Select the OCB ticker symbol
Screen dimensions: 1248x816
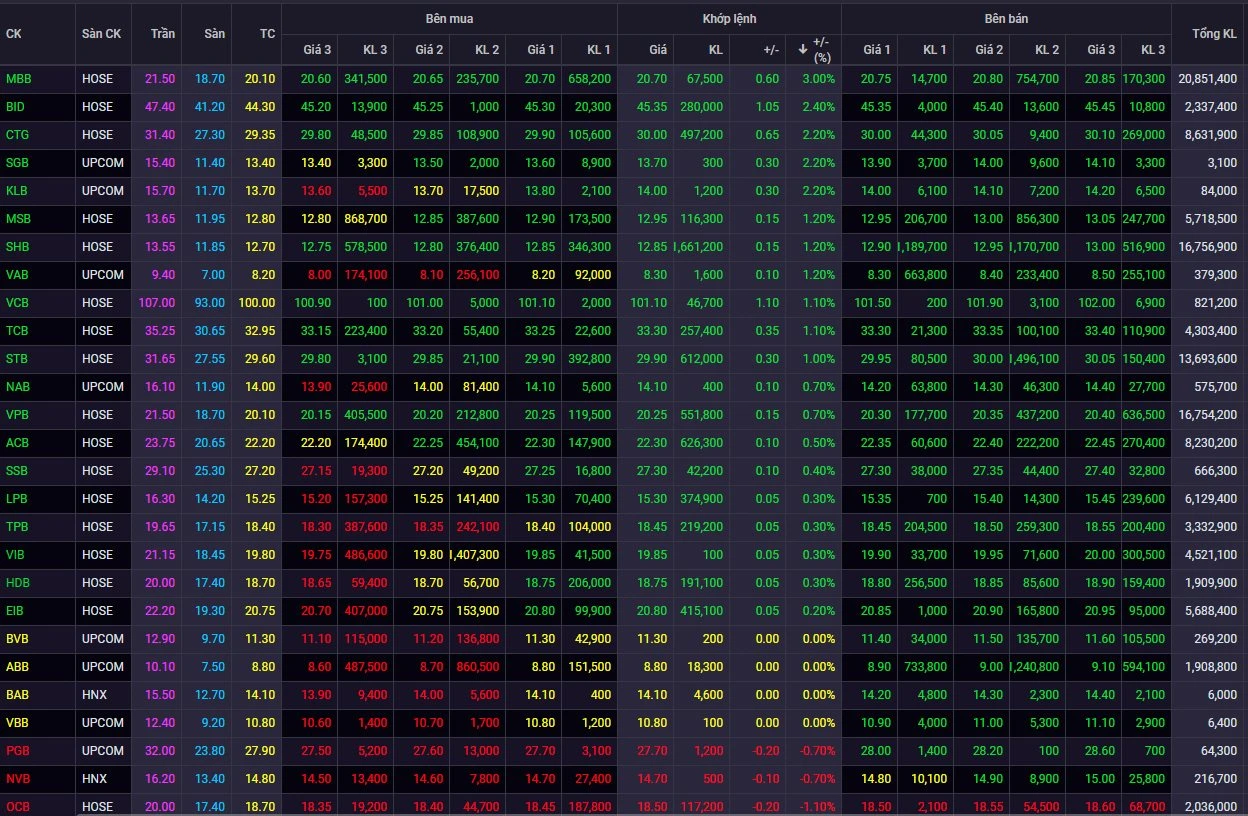point(18,806)
